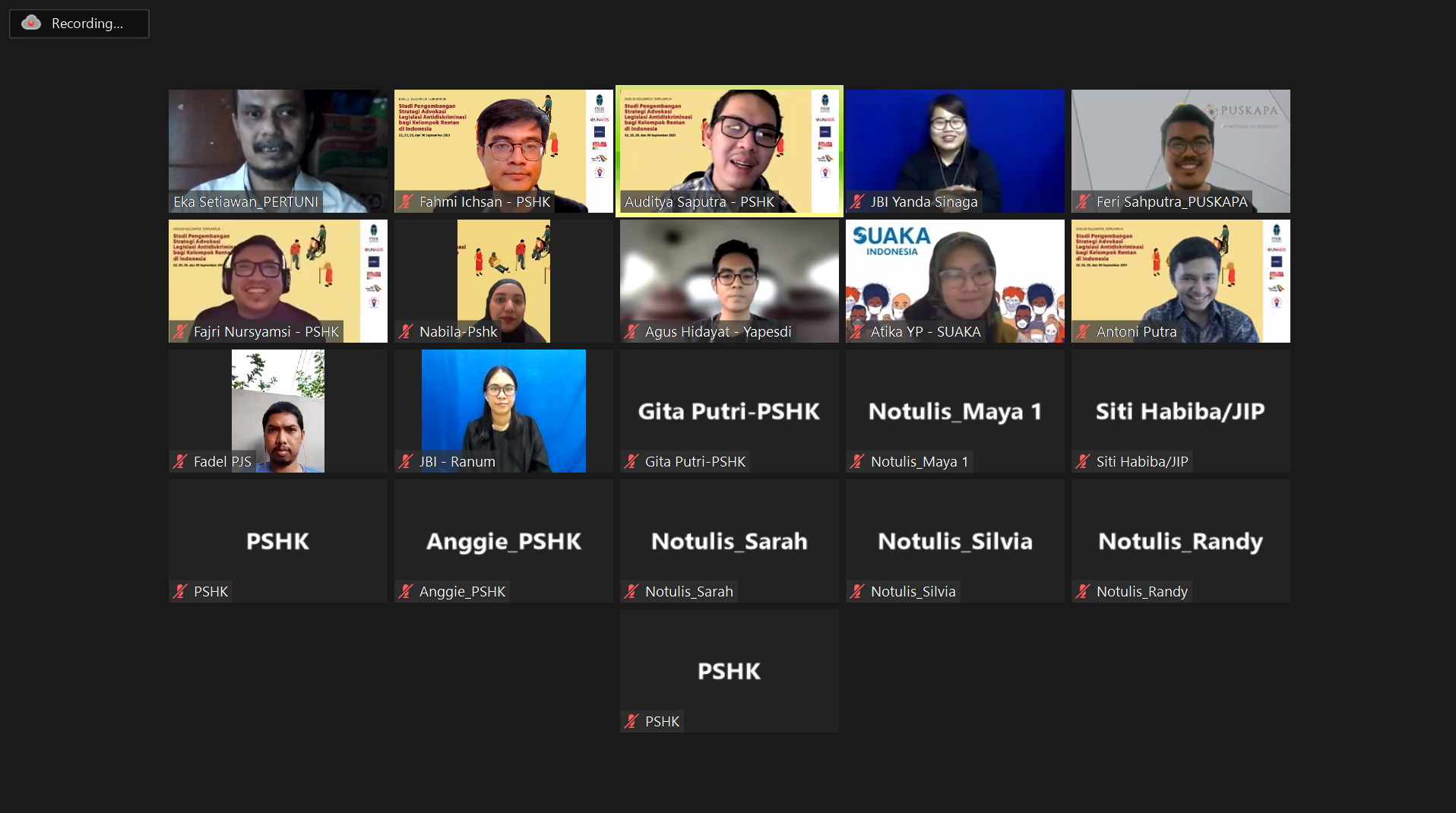Click muted mic icon beside Fajri Nursyamsi
Screen dimensions: 1456x813
pos(180,331)
